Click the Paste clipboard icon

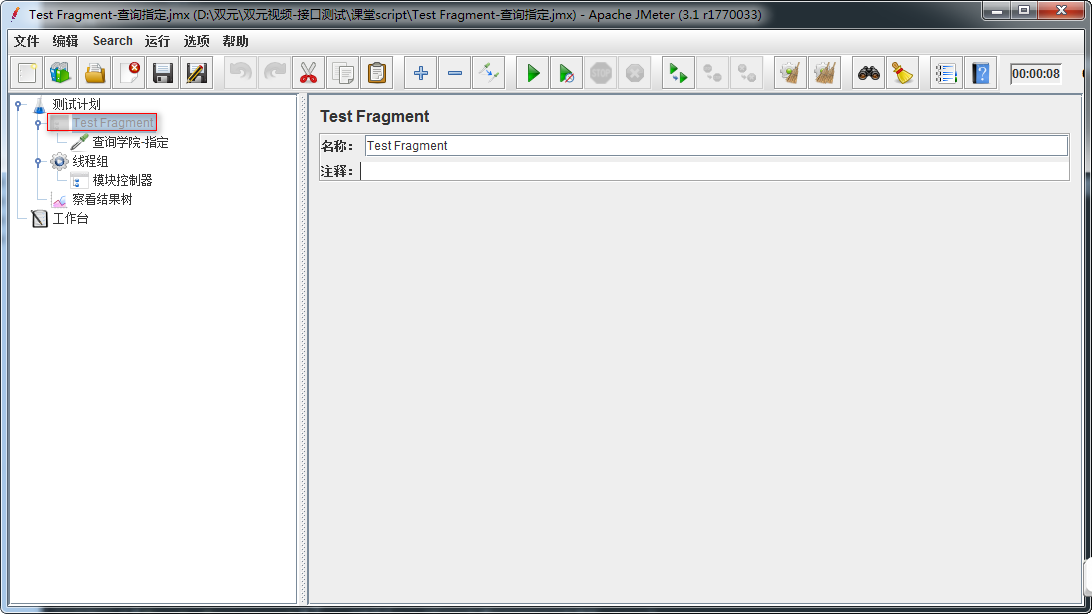coord(377,73)
